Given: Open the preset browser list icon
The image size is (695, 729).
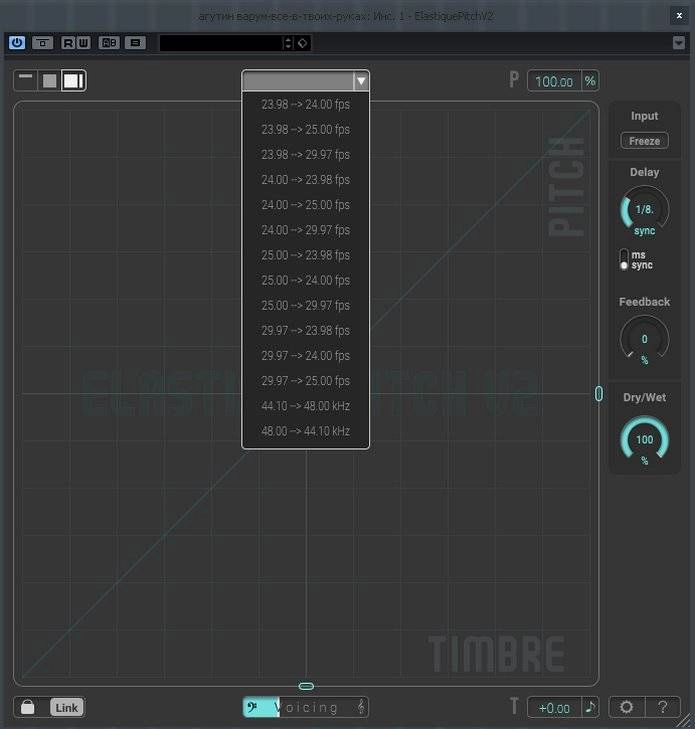Looking at the screenshot, I should pyautogui.click(x=135, y=43).
